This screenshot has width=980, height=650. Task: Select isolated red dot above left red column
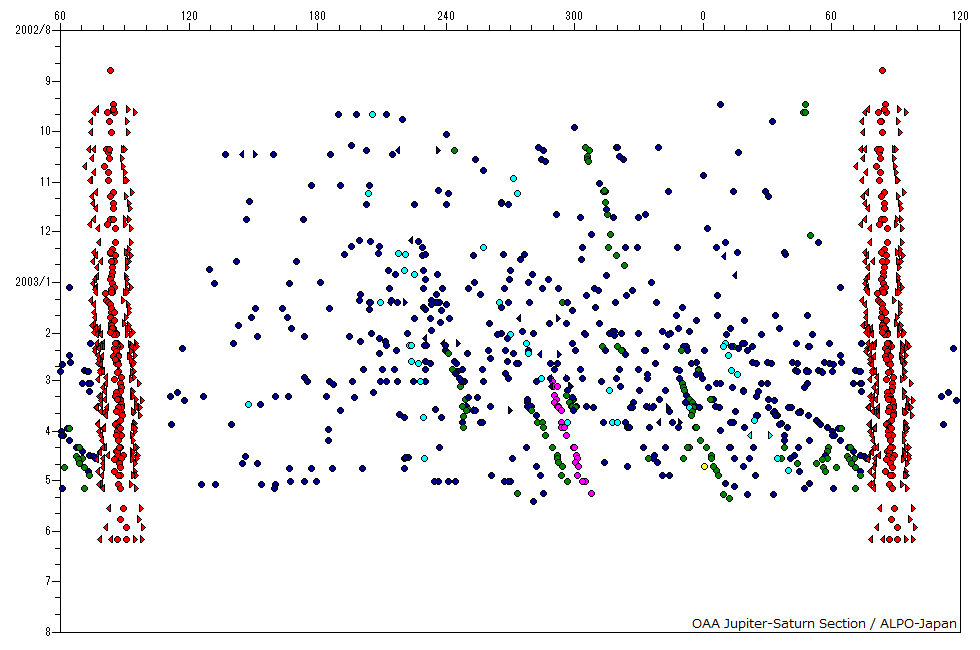(111, 71)
